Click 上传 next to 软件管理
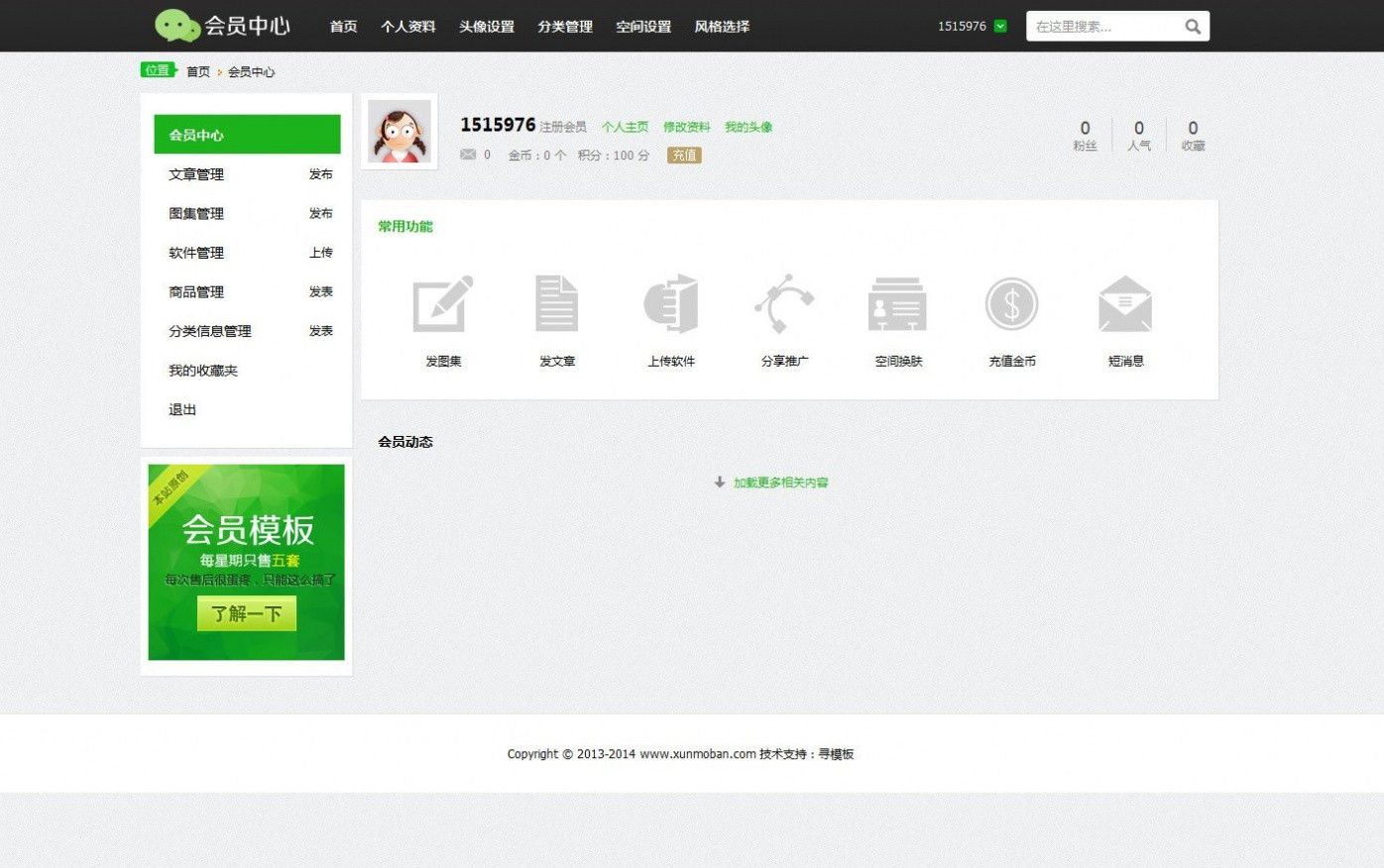Image resolution: width=1384 pixels, height=868 pixels. coord(320,253)
